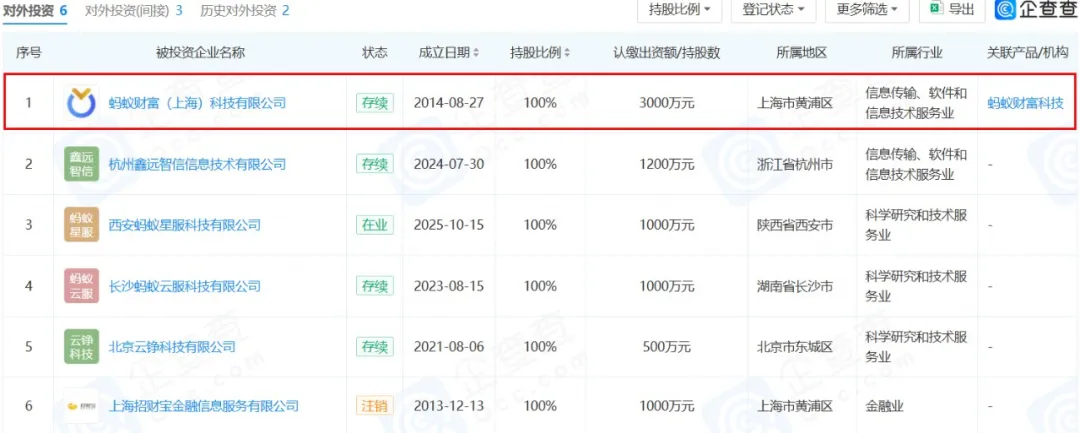Click date 2025-10-15
This screenshot has width=1080, height=433.
[x=449, y=224]
